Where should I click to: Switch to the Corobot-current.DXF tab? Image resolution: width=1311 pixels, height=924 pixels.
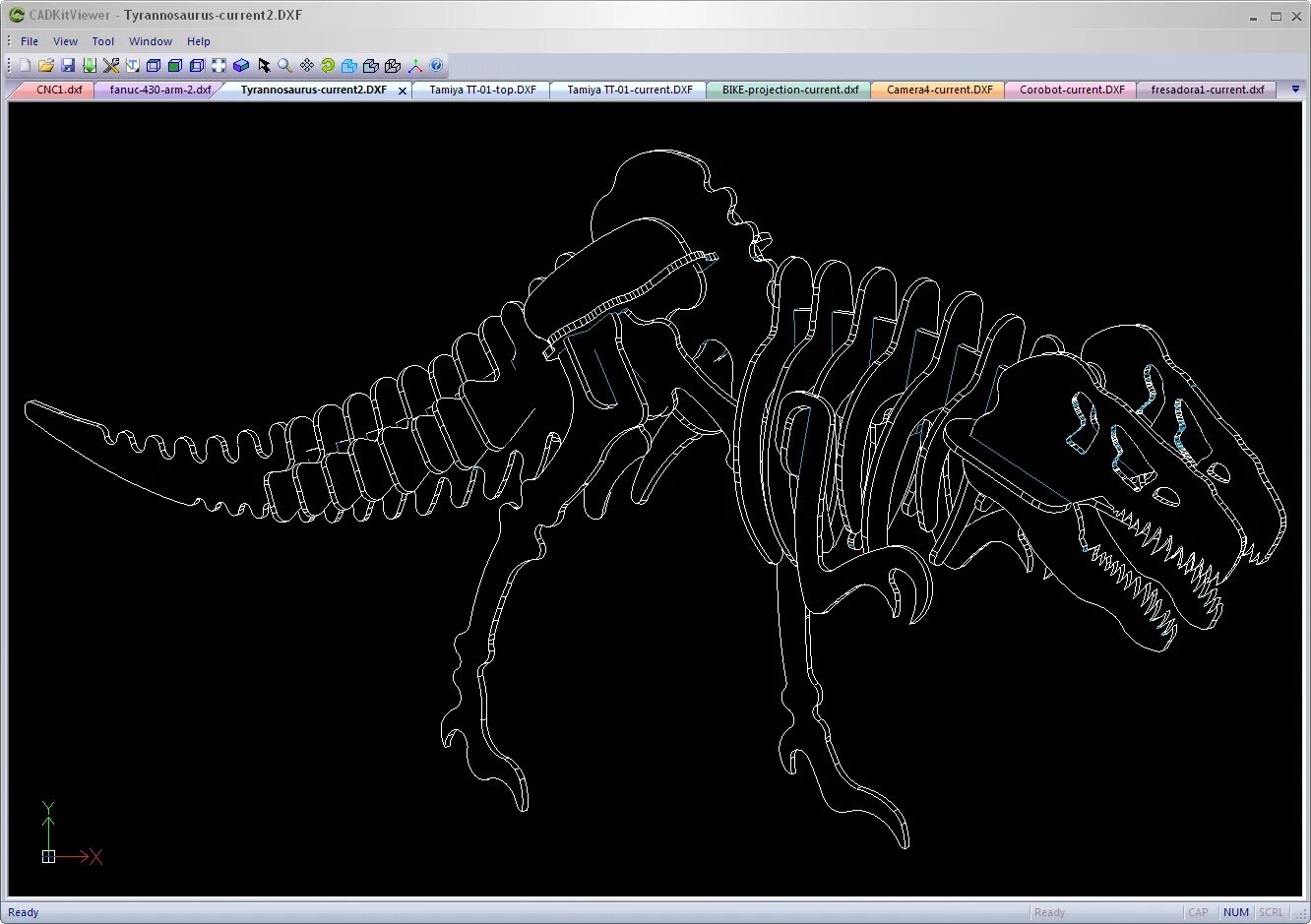coord(1072,90)
